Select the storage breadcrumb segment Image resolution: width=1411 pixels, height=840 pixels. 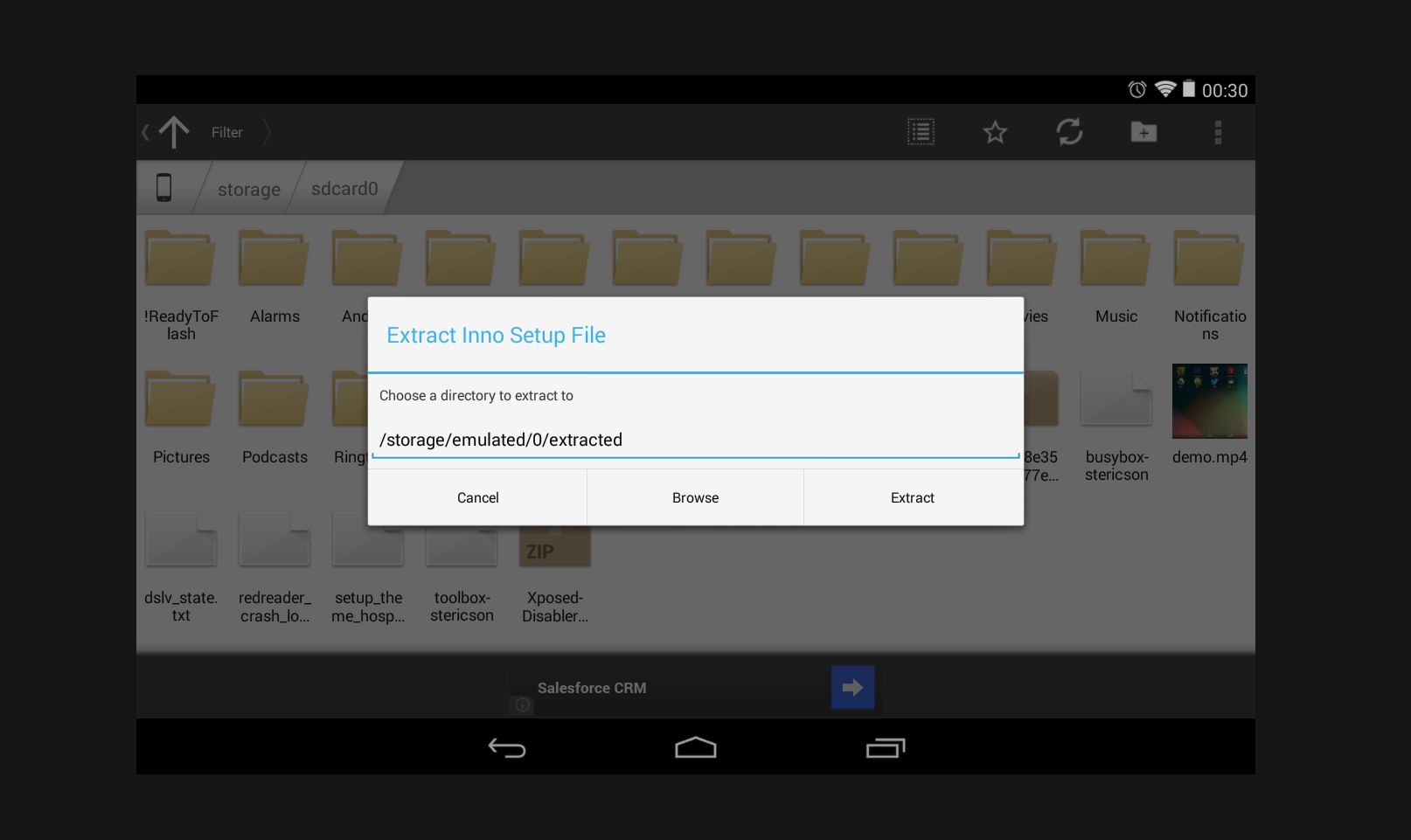click(247, 189)
